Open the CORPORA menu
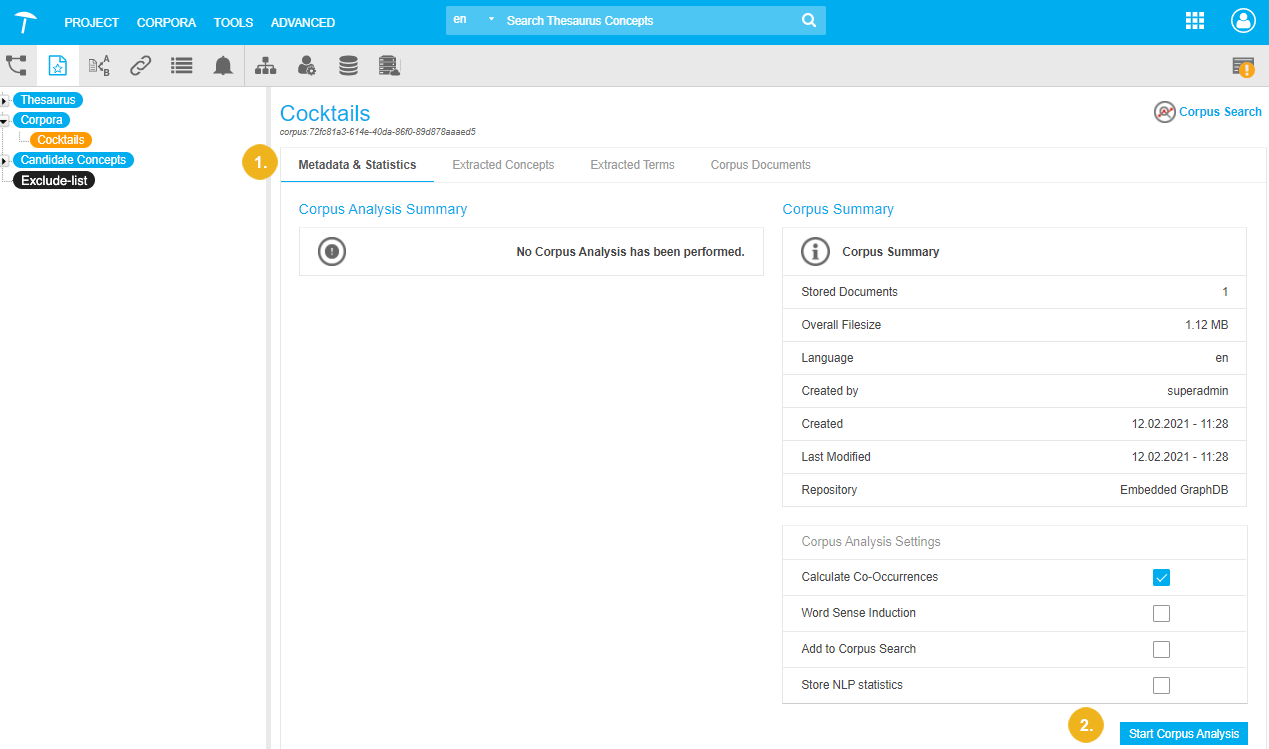The image size is (1269, 749). [166, 22]
